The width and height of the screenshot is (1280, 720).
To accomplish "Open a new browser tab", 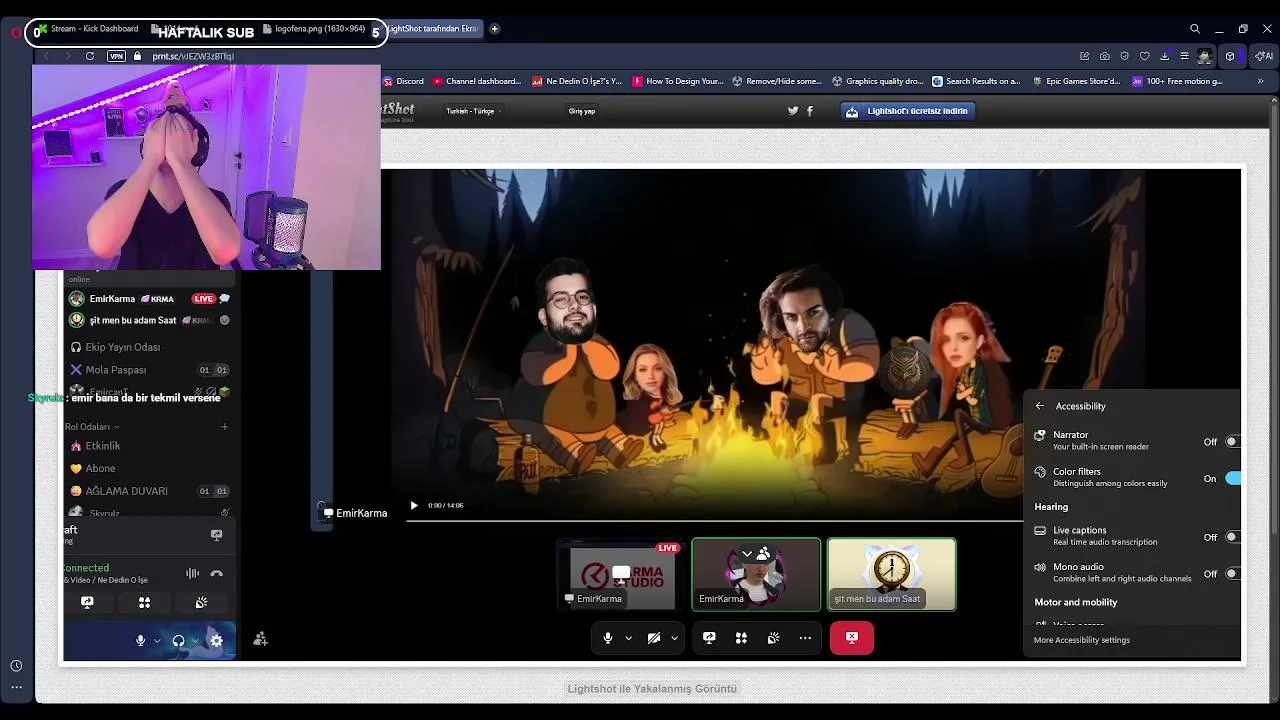I will (x=495, y=29).
